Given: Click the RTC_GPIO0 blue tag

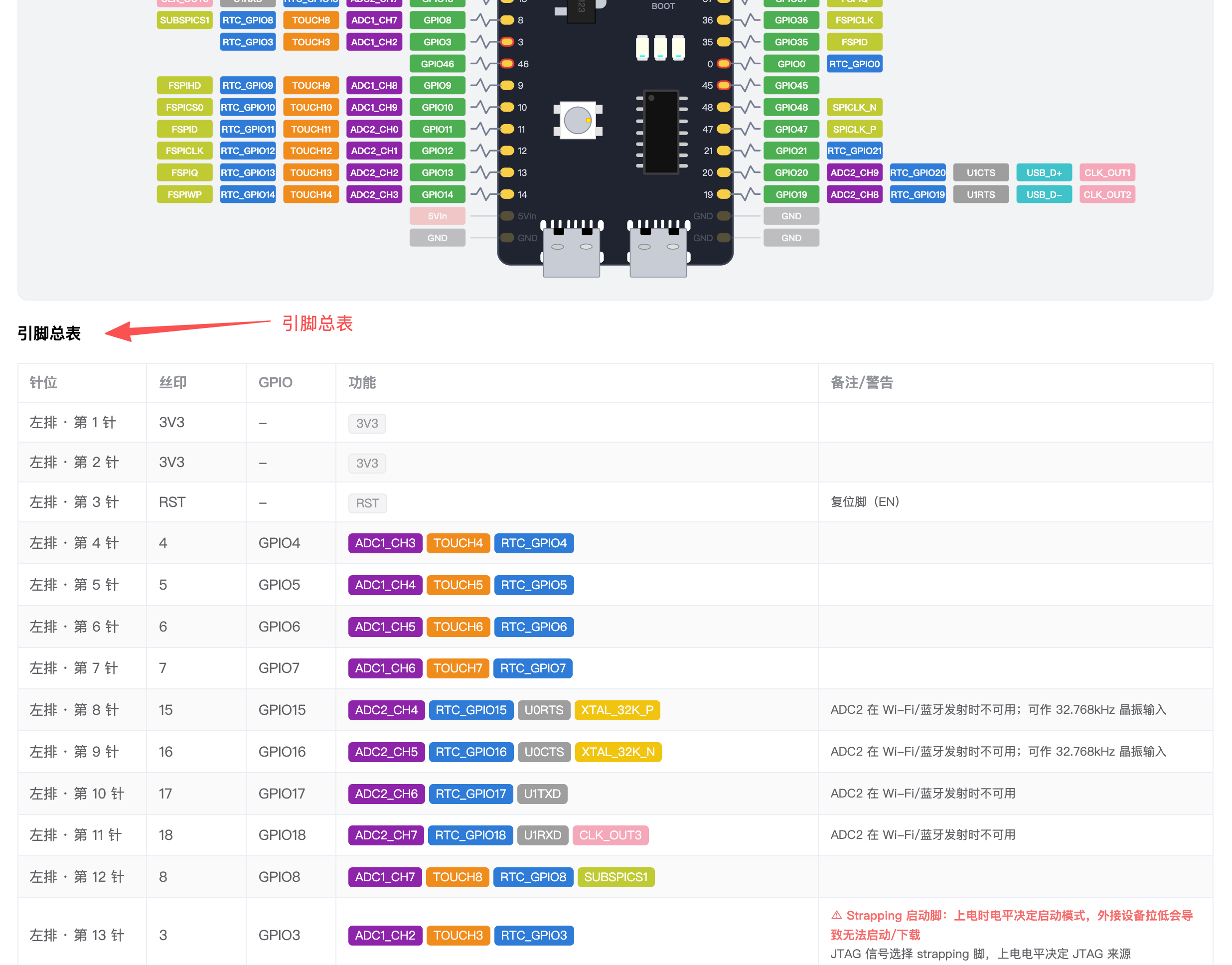Looking at the screenshot, I should click(x=854, y=64).
